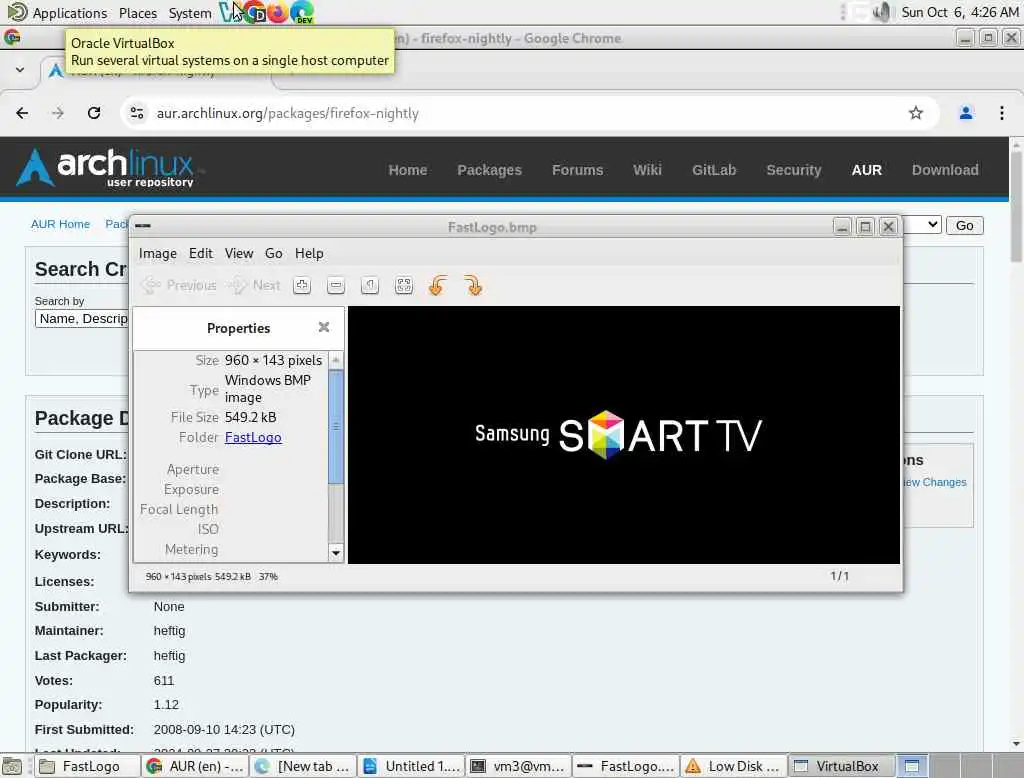Click the AUR Home breadcrumb link
Viewport: 1024px width, 778px height.
click(60, 224)
